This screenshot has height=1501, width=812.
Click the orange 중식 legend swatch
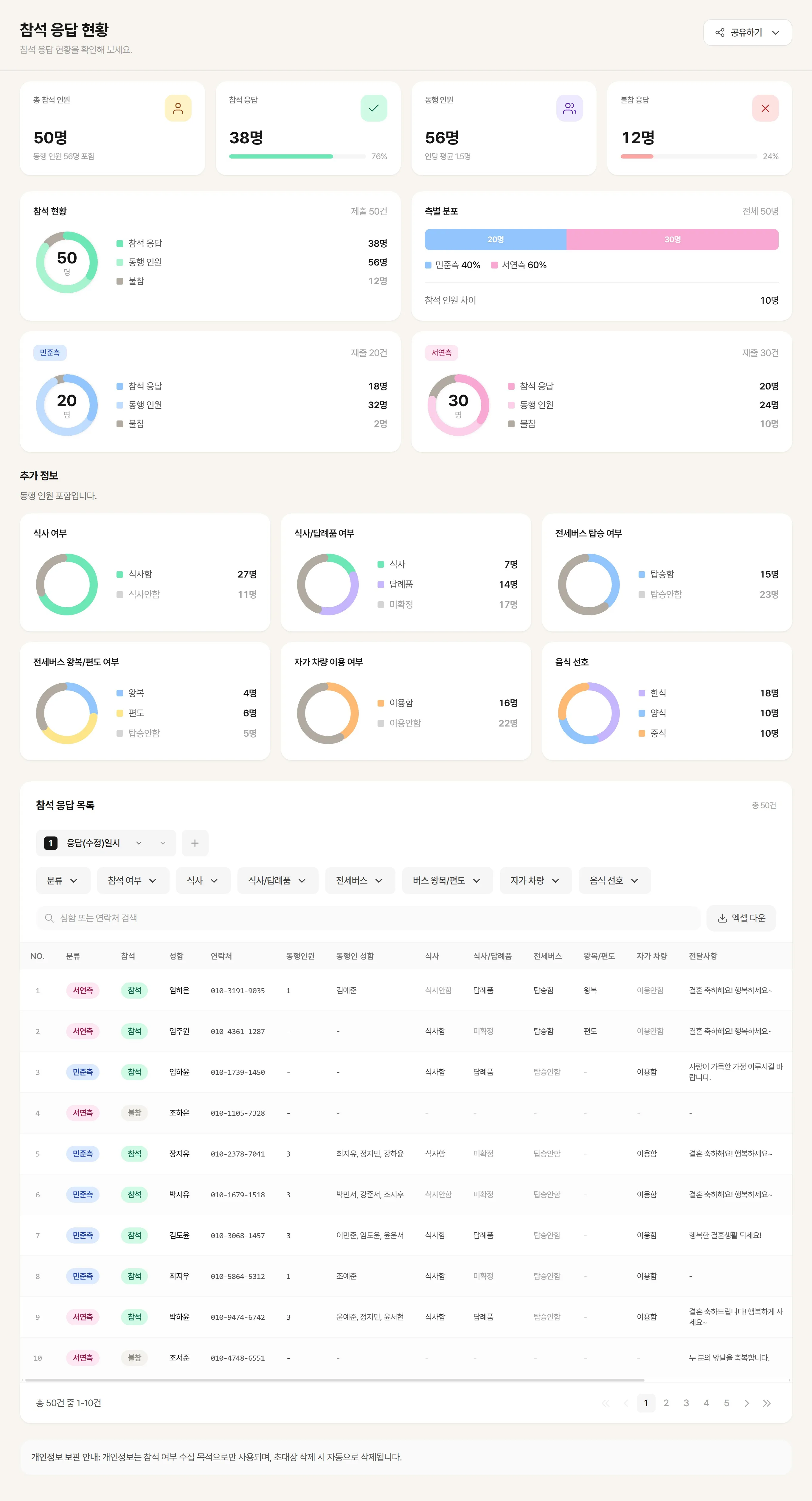pyautogui.click(x=641, y=734)
